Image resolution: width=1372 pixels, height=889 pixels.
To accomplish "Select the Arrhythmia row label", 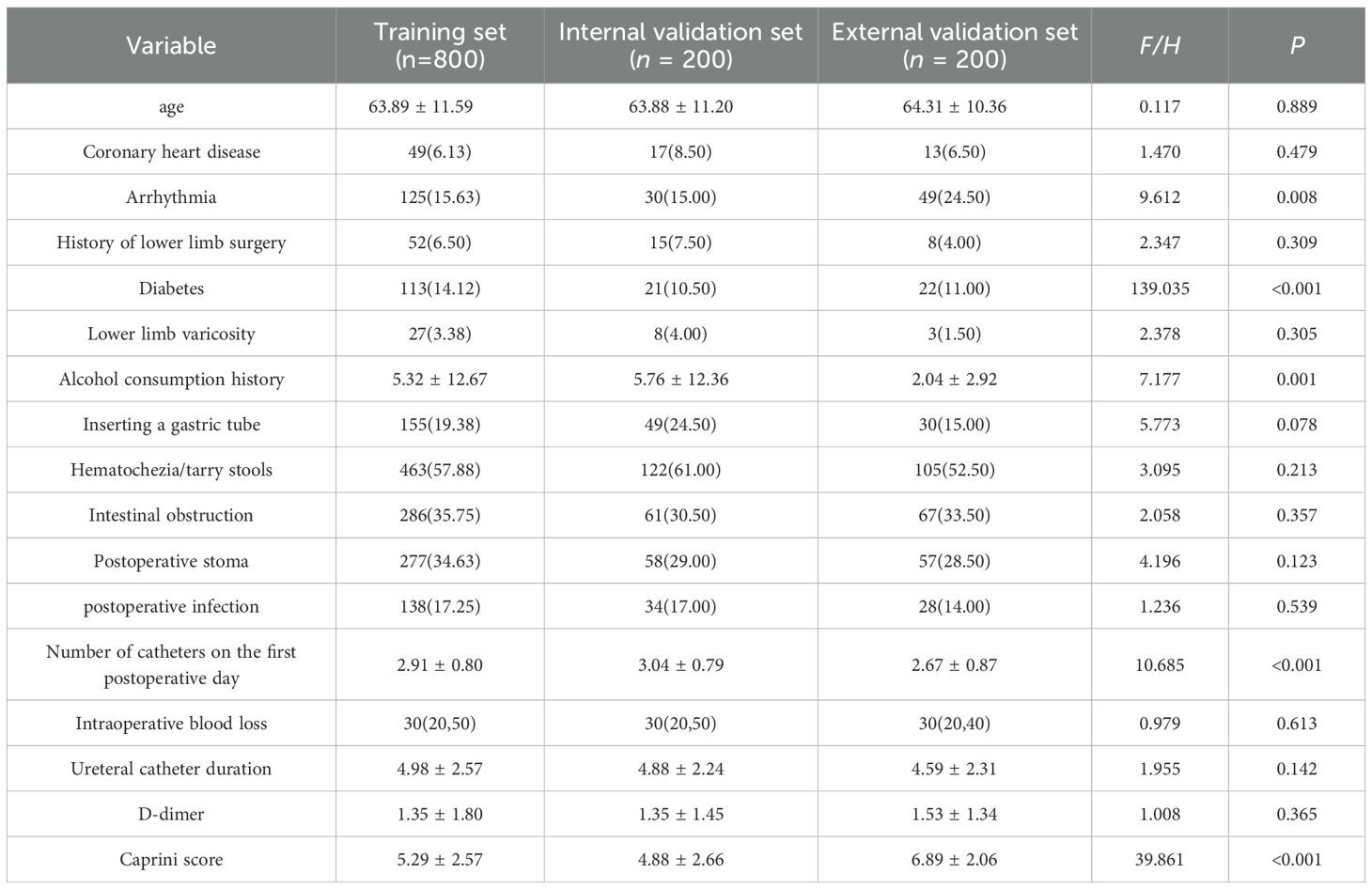I will [171, 197].
